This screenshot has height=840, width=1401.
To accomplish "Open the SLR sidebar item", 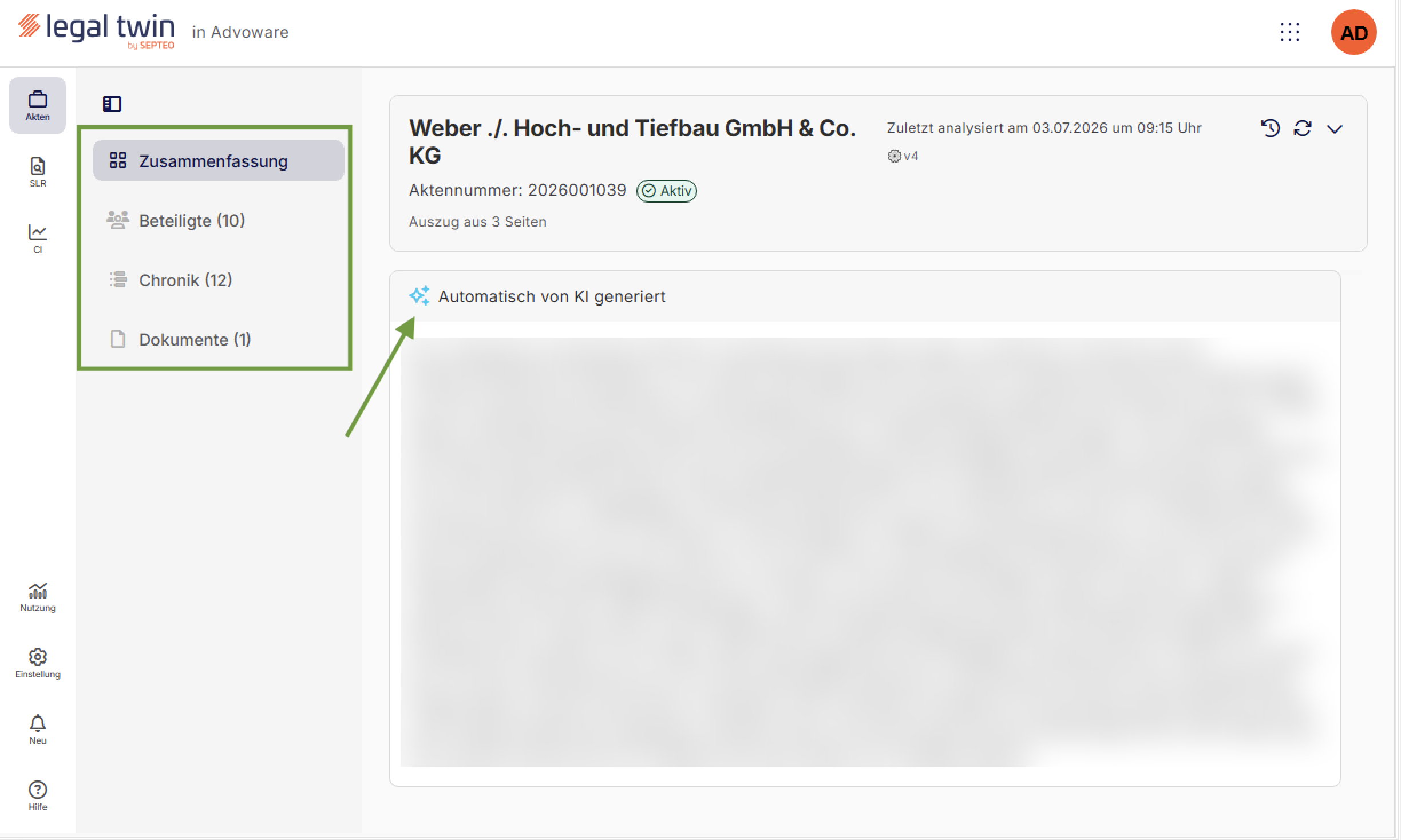I will pos(38,172).
